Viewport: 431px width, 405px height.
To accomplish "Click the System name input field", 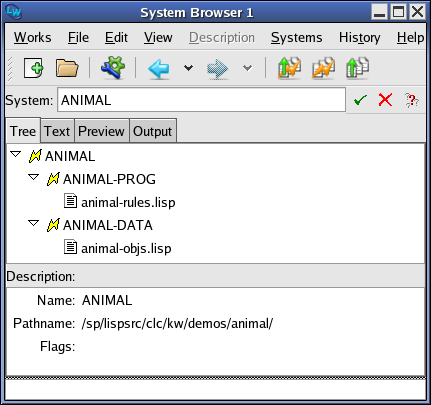I will [x=201, y=100].
